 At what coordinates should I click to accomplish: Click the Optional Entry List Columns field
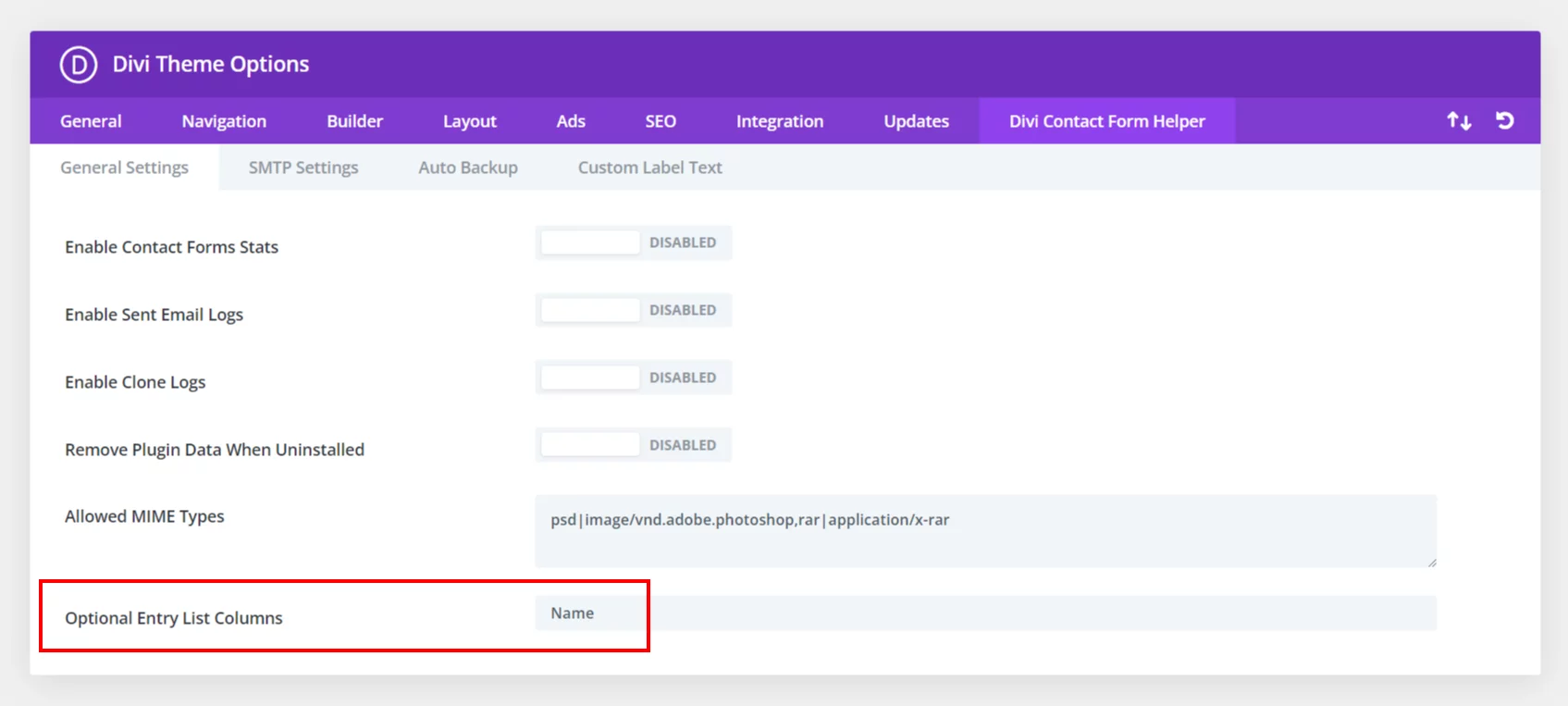click(x=986, y=613)
